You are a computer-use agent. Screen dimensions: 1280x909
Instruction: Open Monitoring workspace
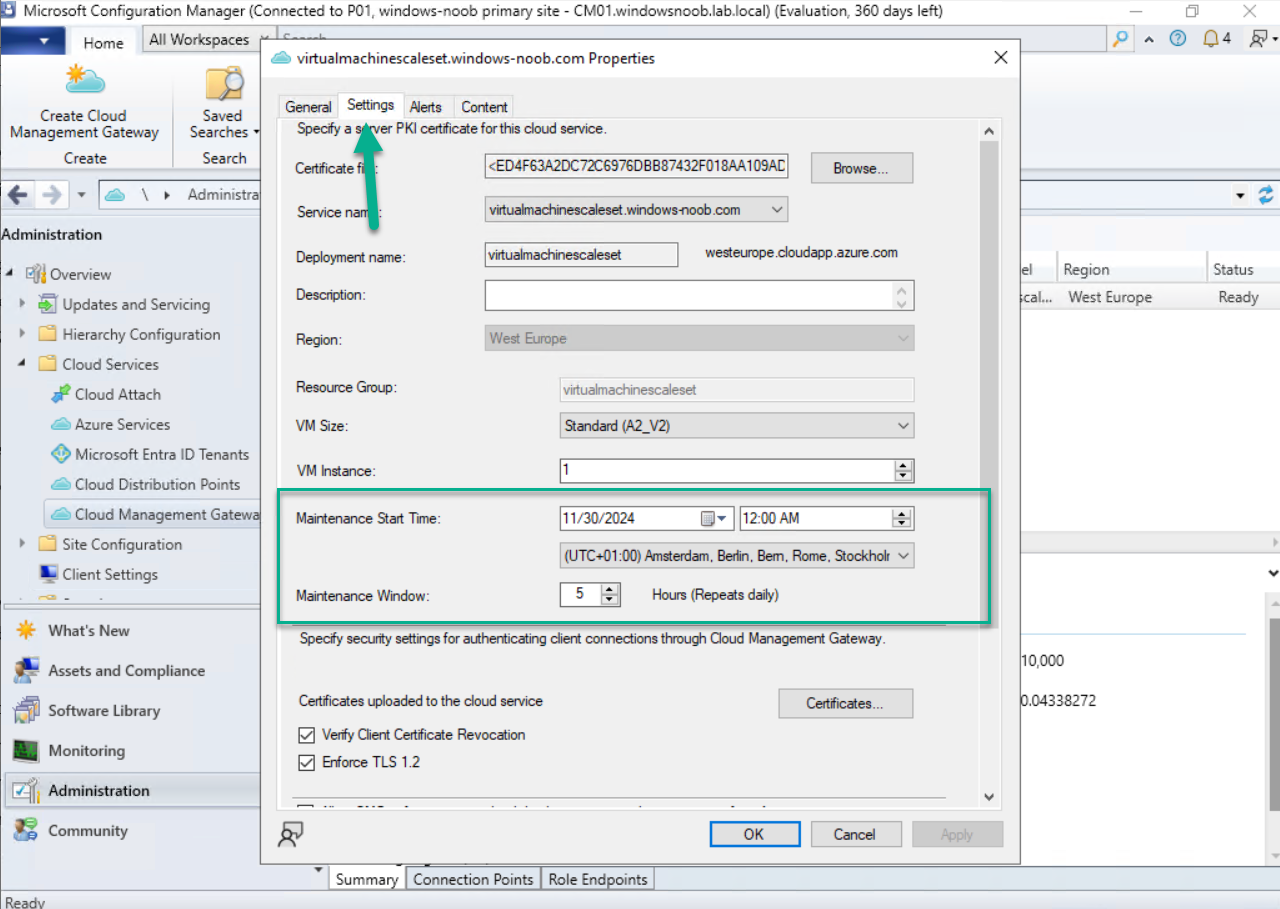tap(86, 751)
